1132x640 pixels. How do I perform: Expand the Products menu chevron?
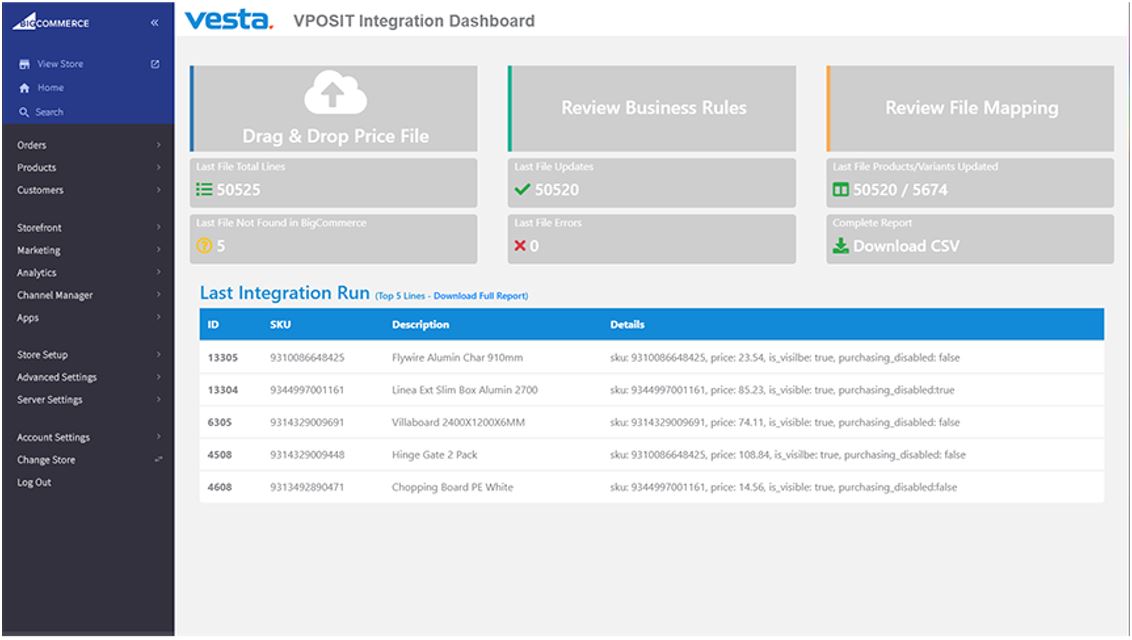pos(158,167)
